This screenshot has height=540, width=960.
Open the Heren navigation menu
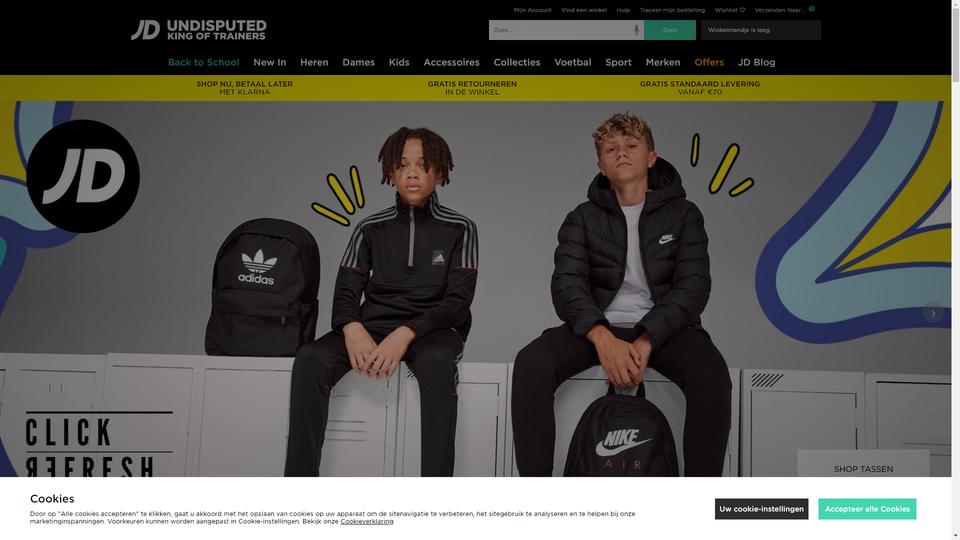[x=314, y=62]
